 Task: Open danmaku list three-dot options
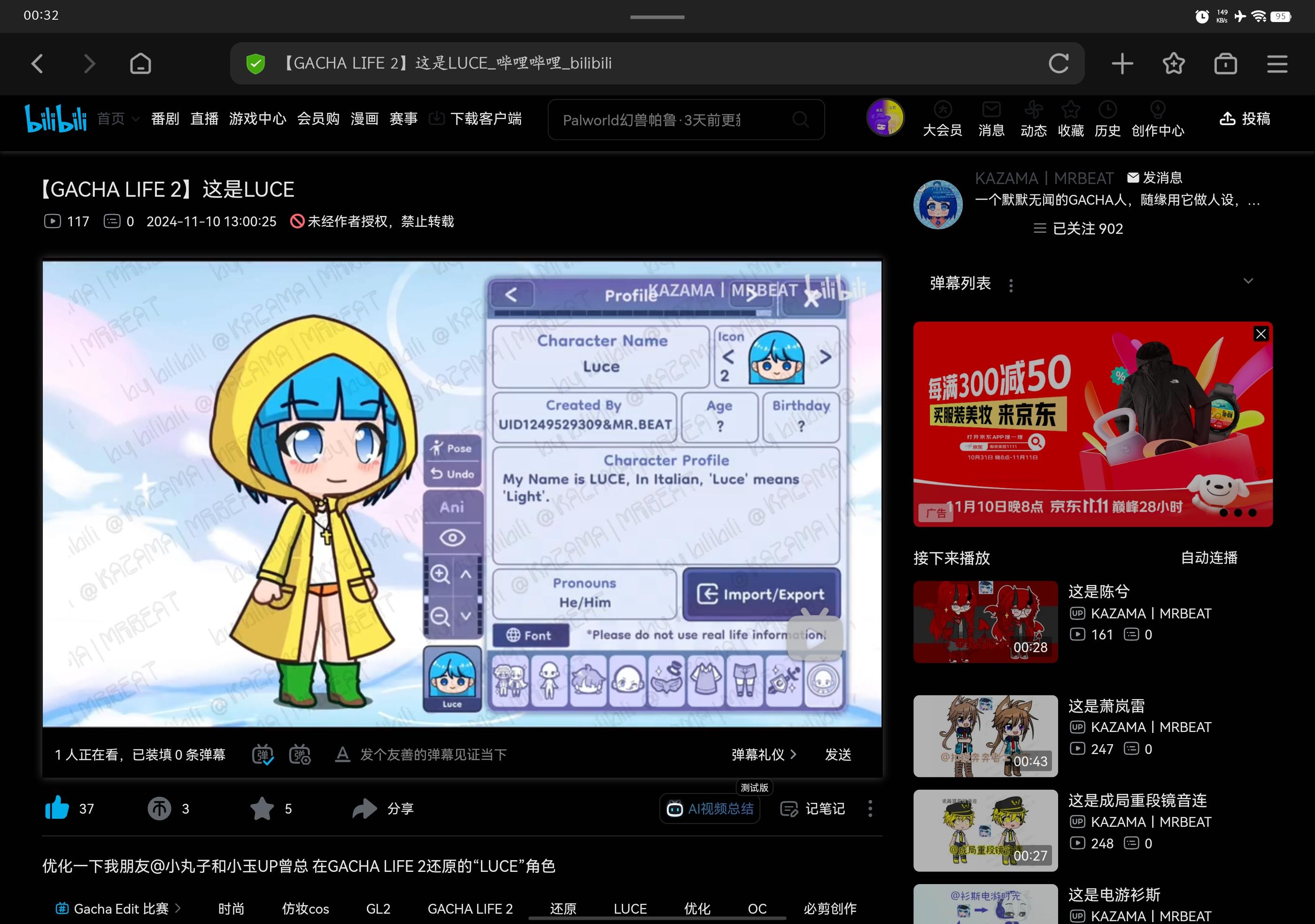click(1011, 285)
